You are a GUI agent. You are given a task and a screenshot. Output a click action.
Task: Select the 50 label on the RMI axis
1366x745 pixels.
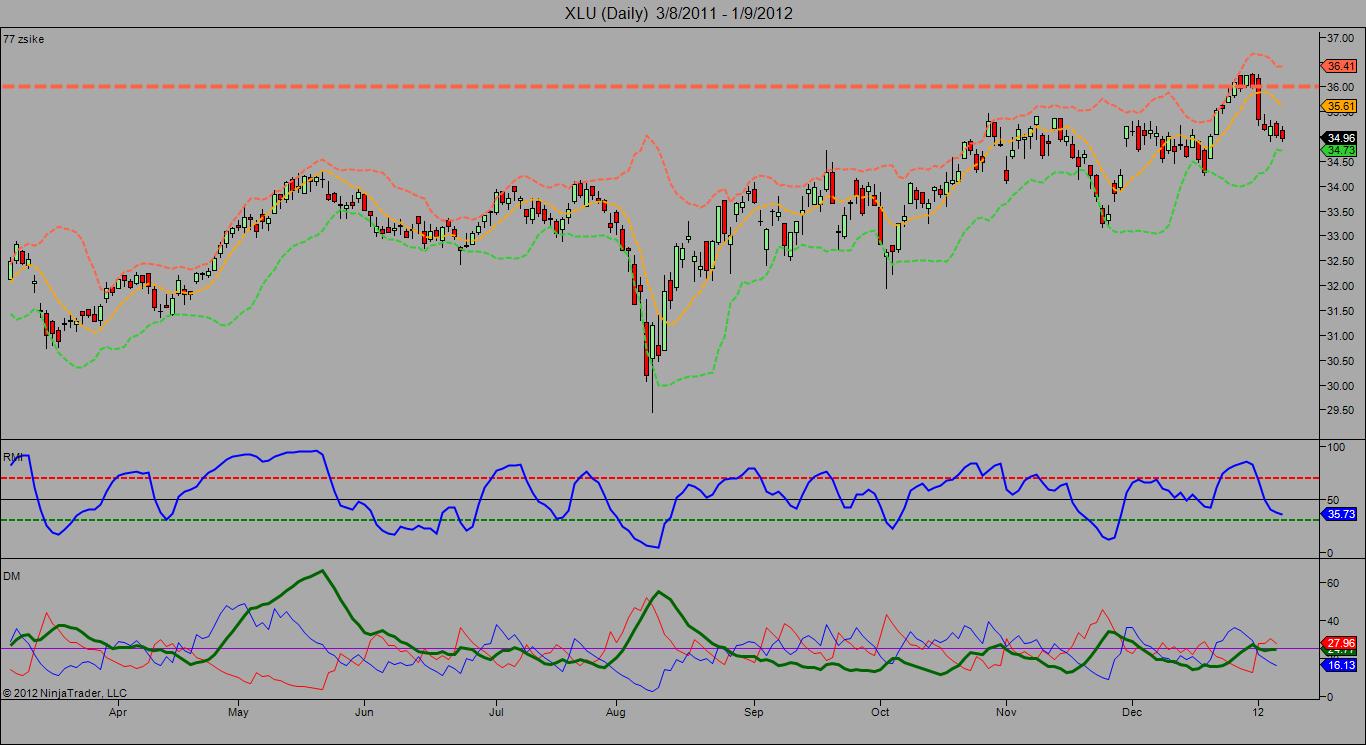(x=1332, y=499)
